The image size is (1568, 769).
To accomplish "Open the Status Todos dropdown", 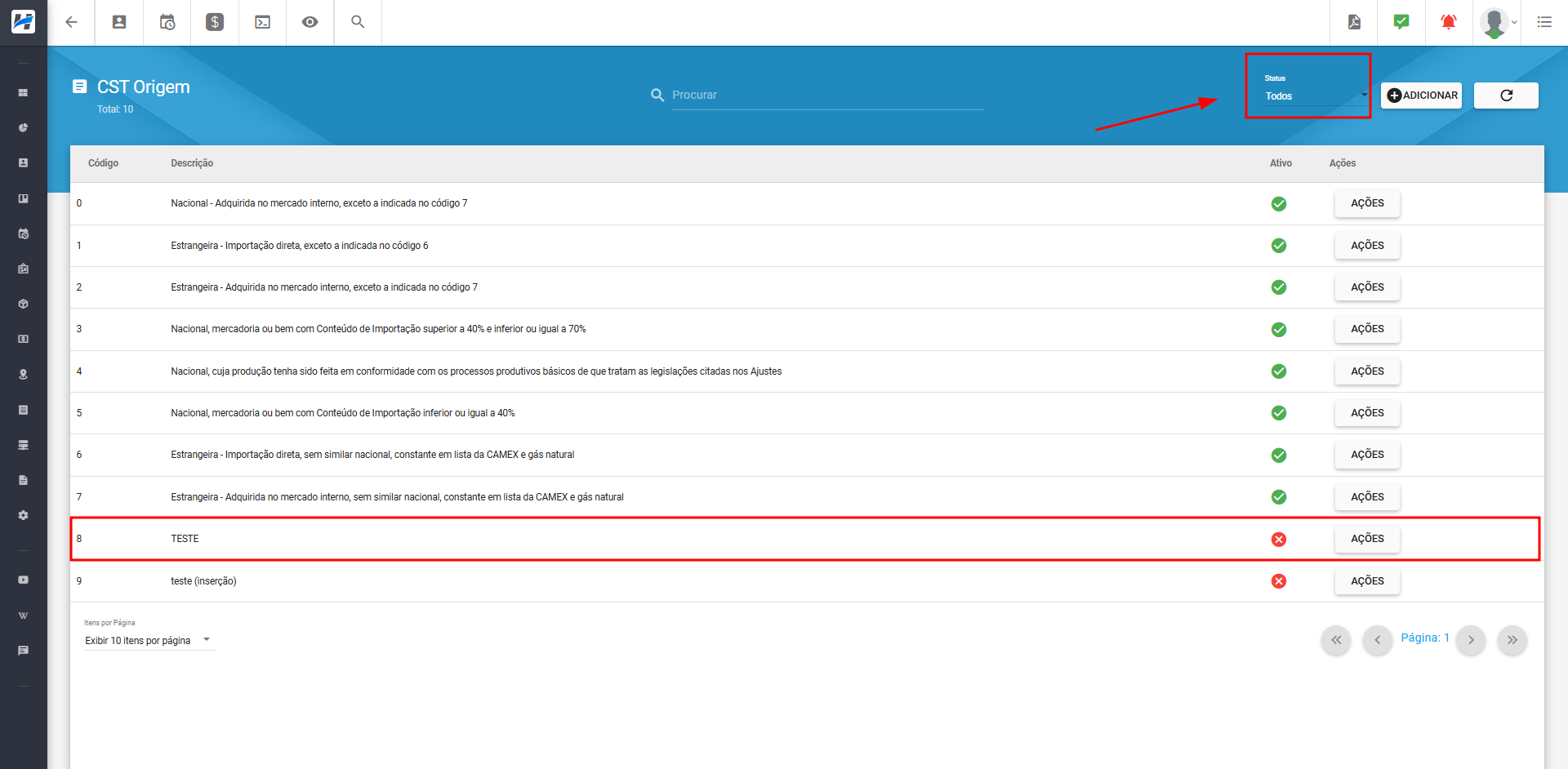I will pos(1316,96).
